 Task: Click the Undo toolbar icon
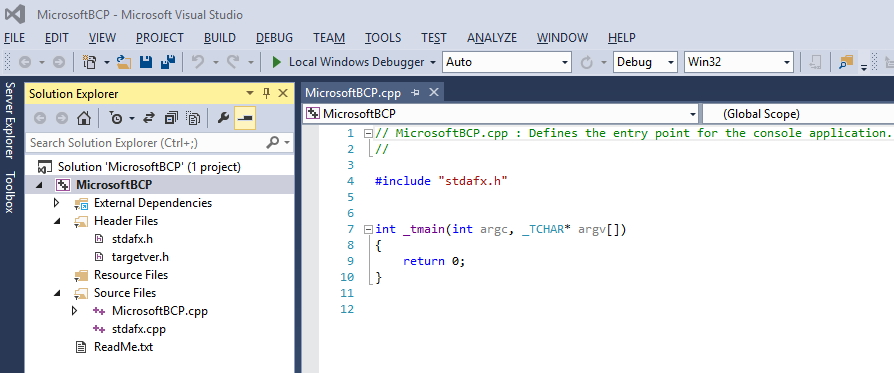(x=198, y=62)
